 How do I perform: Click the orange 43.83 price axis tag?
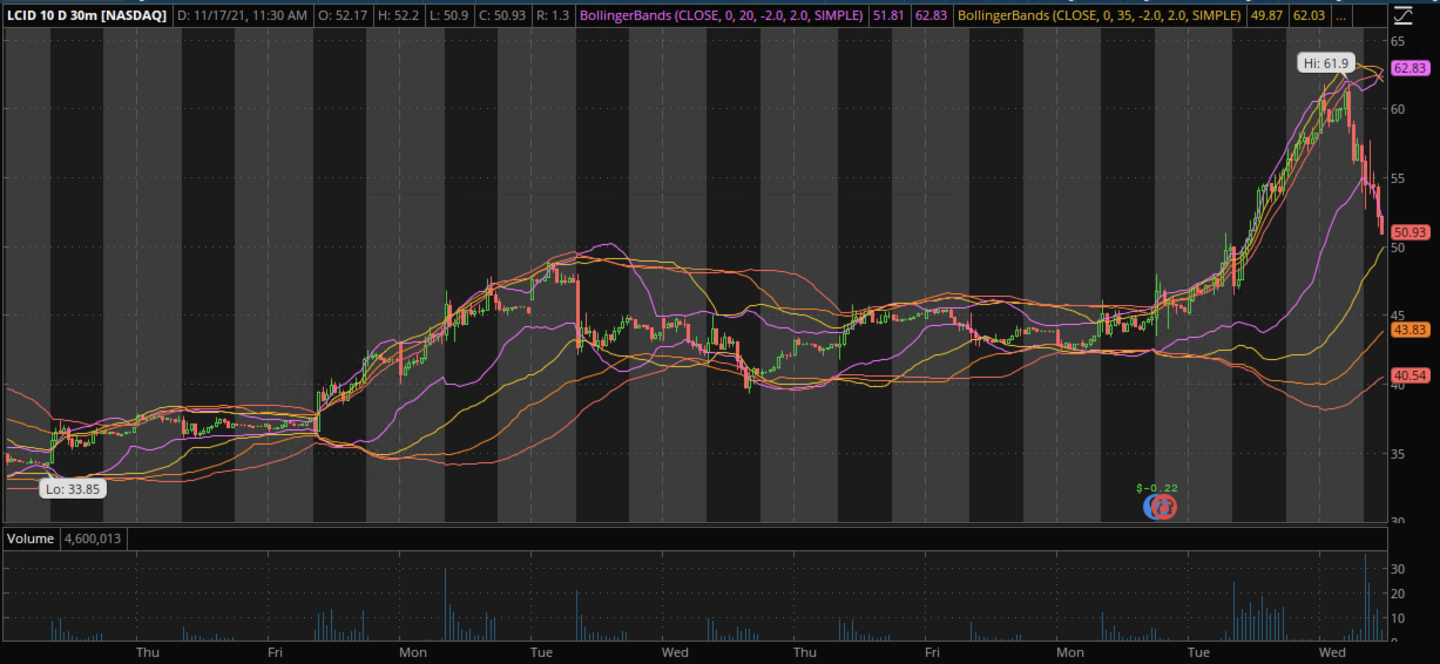pyautogui.click(x=1409, y=329)
